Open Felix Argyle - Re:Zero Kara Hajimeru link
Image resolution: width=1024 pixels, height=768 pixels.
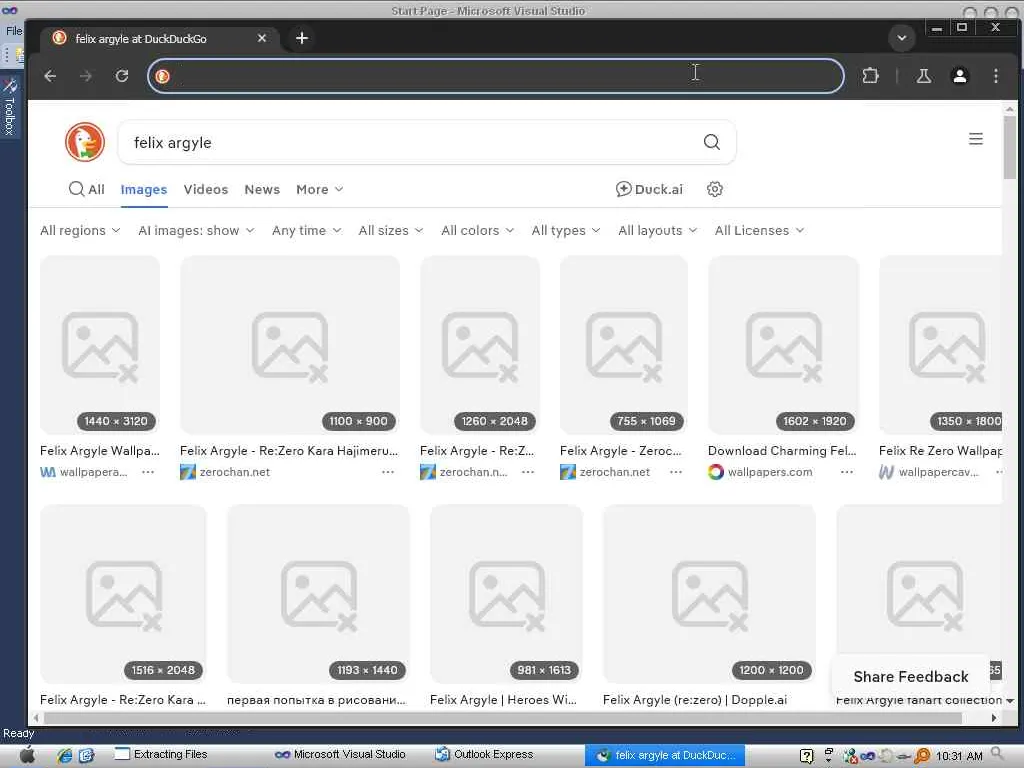click(x=289, y=451)
